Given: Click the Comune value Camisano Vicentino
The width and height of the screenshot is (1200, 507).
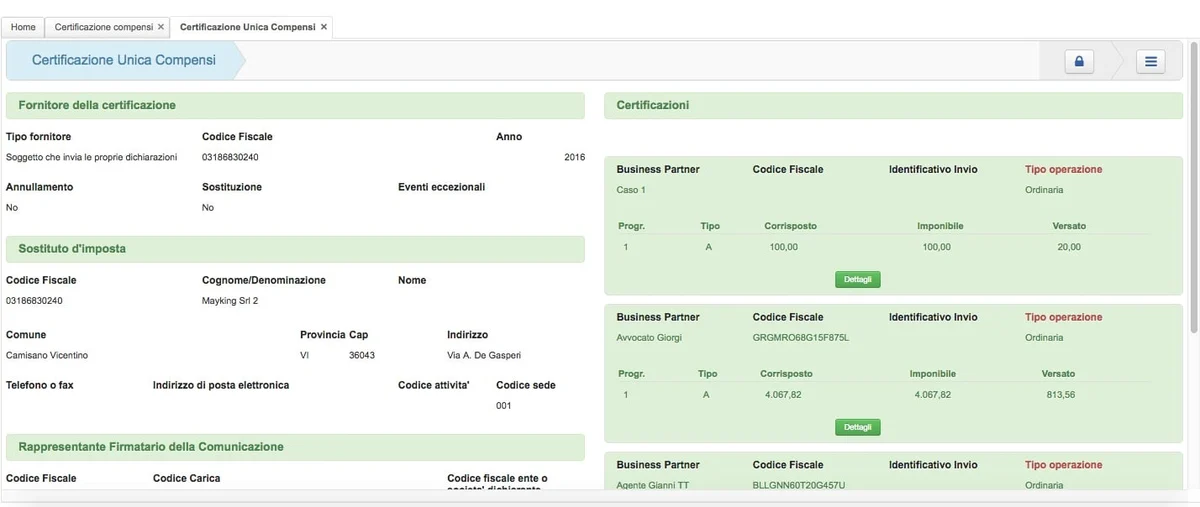Looking at the screenshot, I should tap(47, 355).
